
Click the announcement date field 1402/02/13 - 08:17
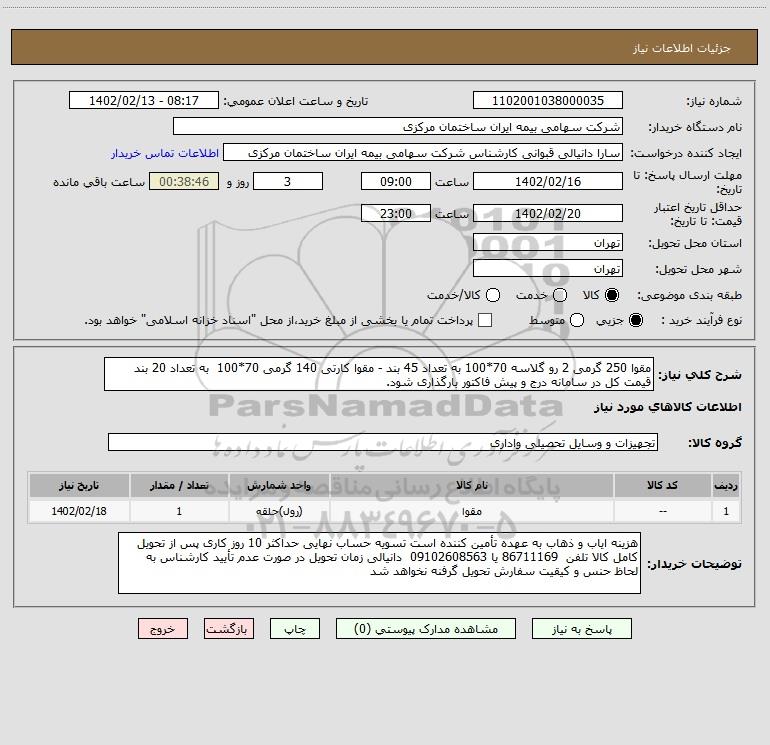[144, 101]
